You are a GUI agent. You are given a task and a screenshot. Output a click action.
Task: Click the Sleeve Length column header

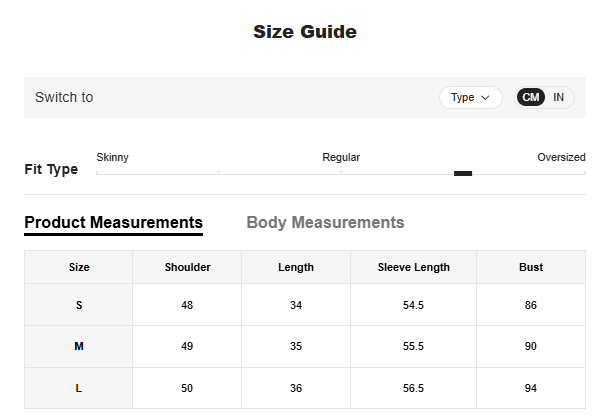click(413, 267)
